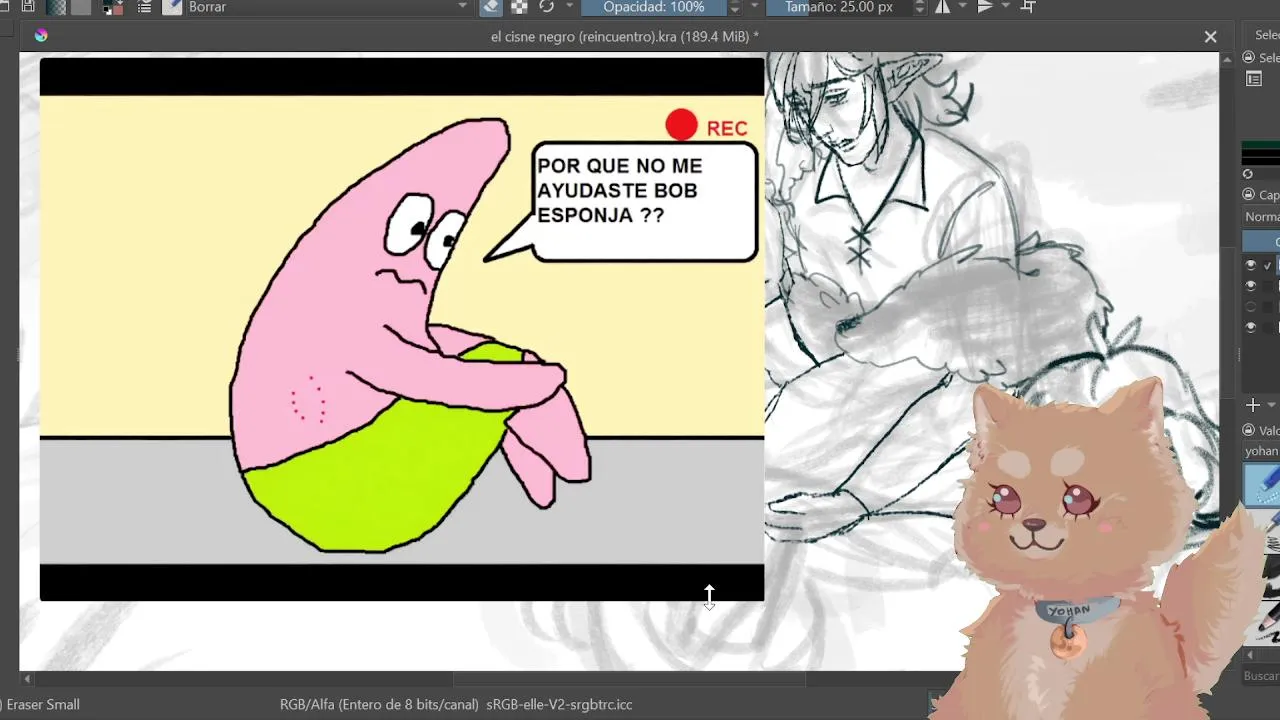Click the Tamaño spinner arrows

coord(919,6)
